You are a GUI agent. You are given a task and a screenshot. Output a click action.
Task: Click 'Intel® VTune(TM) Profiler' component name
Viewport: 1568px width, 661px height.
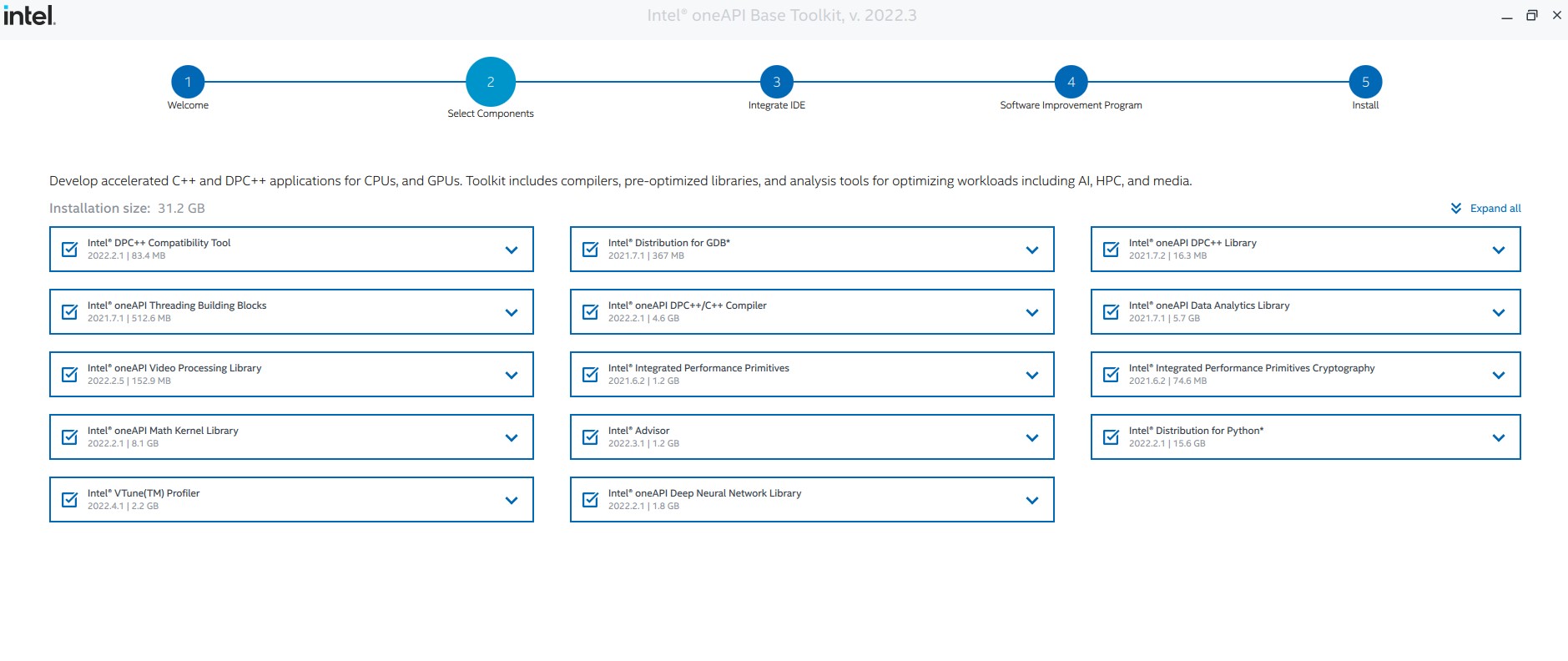[x=144, y=493]
